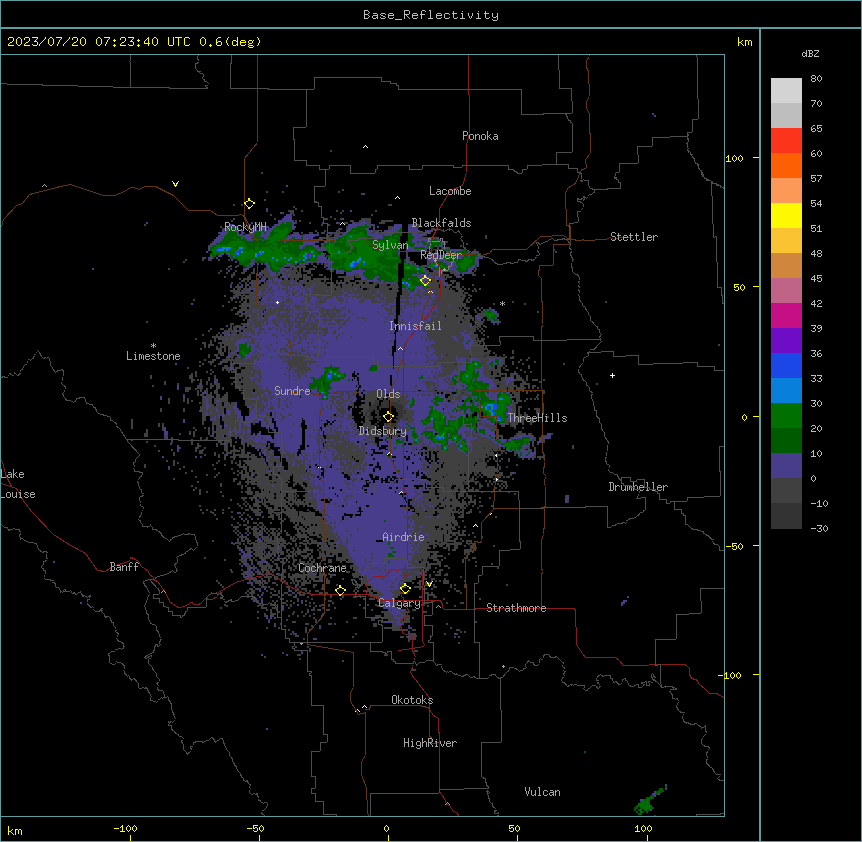Click the Banff label
The image size is (862, 842).
pos(124,567)
